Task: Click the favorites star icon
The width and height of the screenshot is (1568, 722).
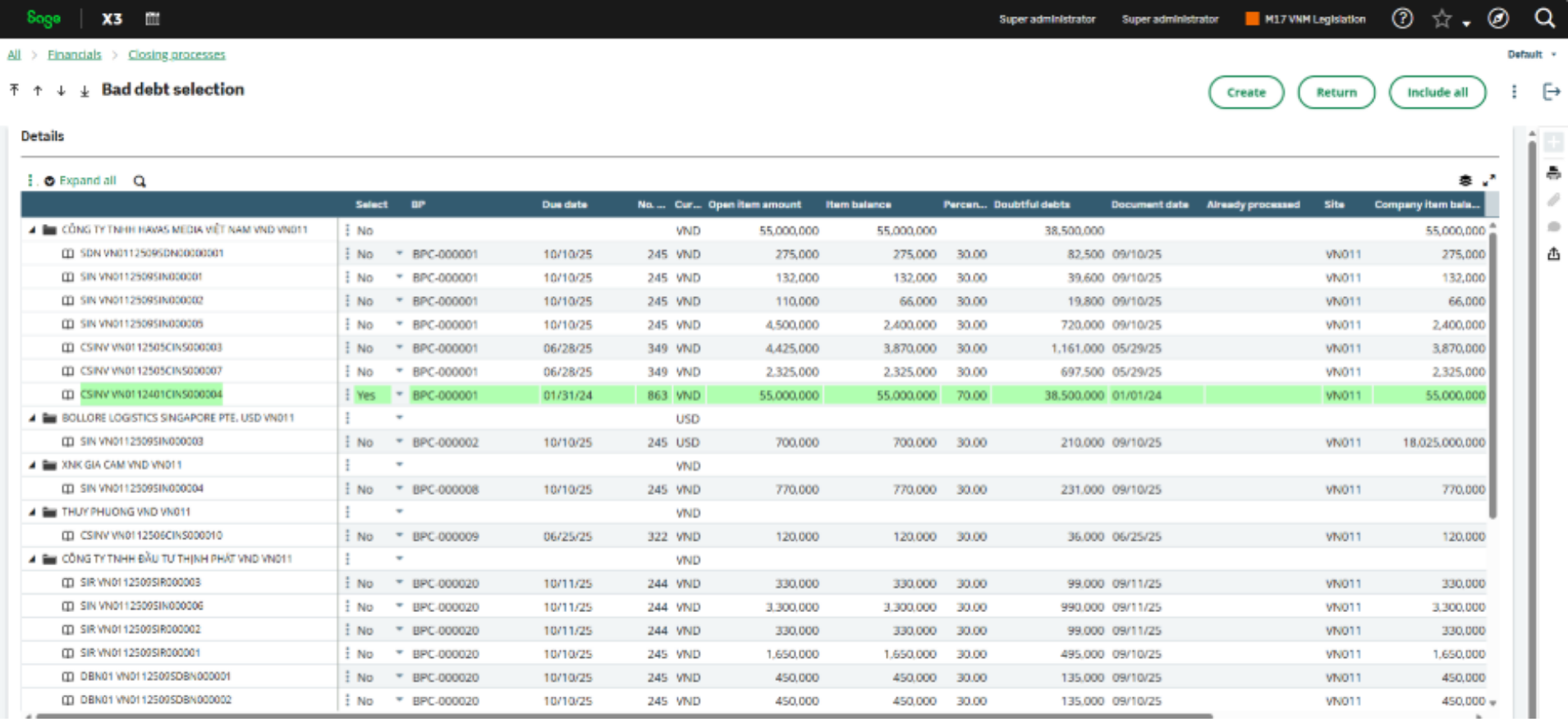Action: point(1442,19)
